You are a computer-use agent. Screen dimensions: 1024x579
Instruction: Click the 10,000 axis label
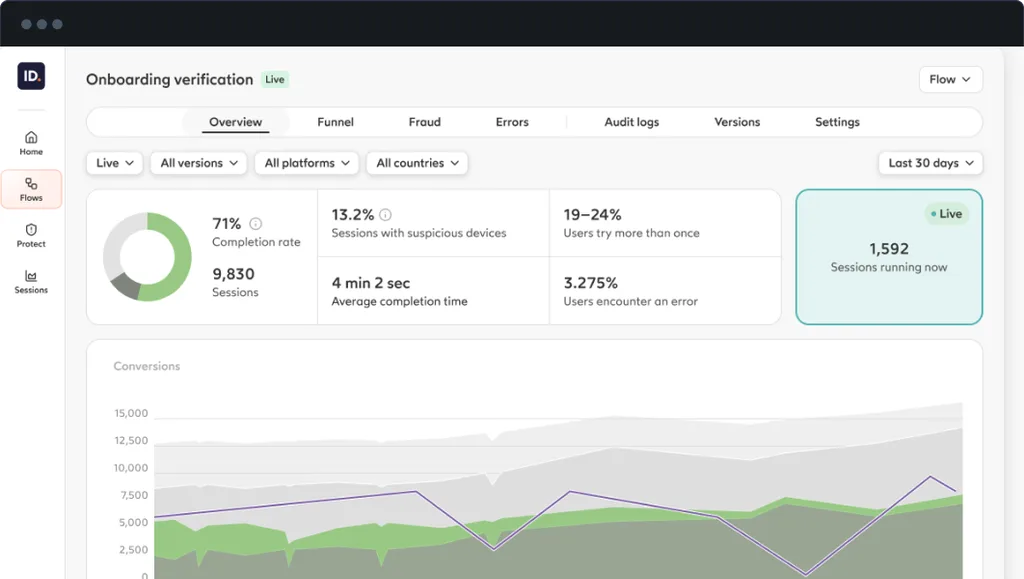point(131,468)
